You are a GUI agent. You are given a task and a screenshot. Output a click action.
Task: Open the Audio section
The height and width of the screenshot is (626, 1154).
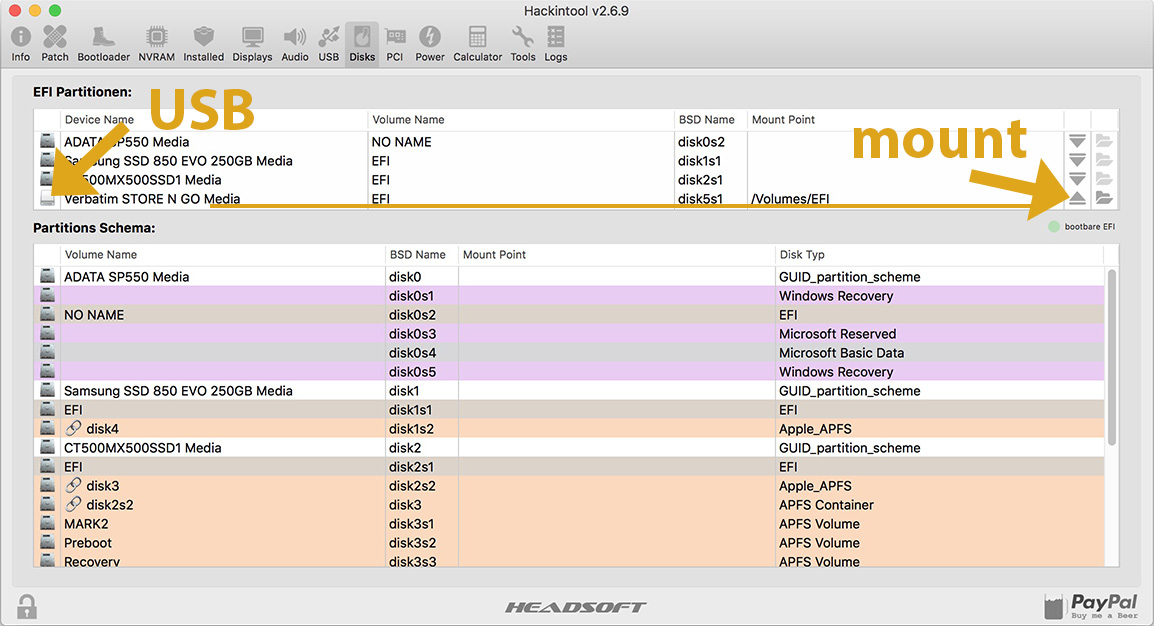294,44
